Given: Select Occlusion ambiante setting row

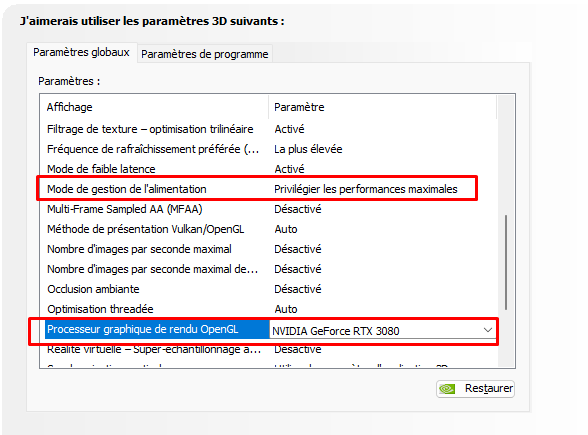Looking at the screenshot, I should coord(268,289).
